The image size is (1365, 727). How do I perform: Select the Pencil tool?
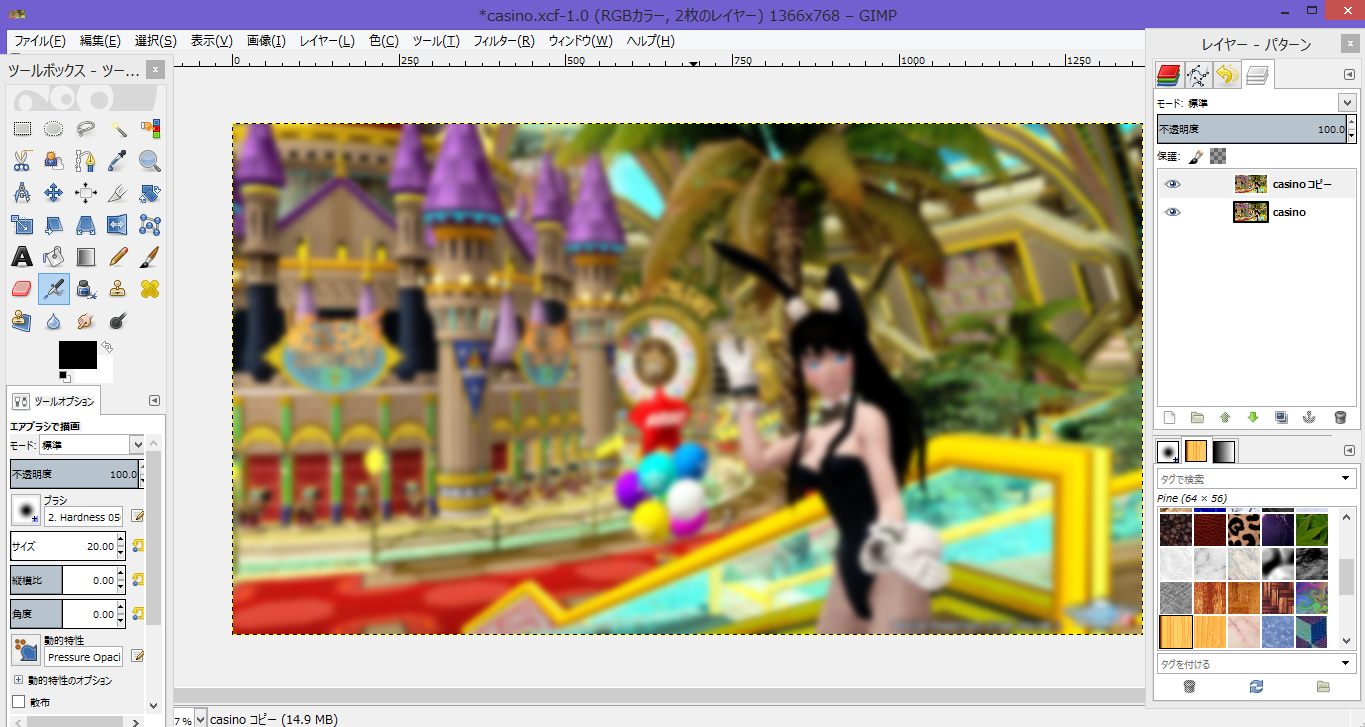118,257
